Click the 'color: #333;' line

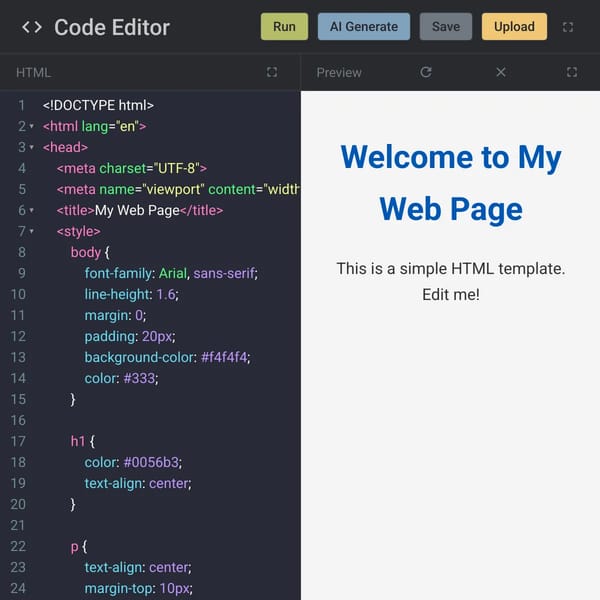tap(121, 378)
